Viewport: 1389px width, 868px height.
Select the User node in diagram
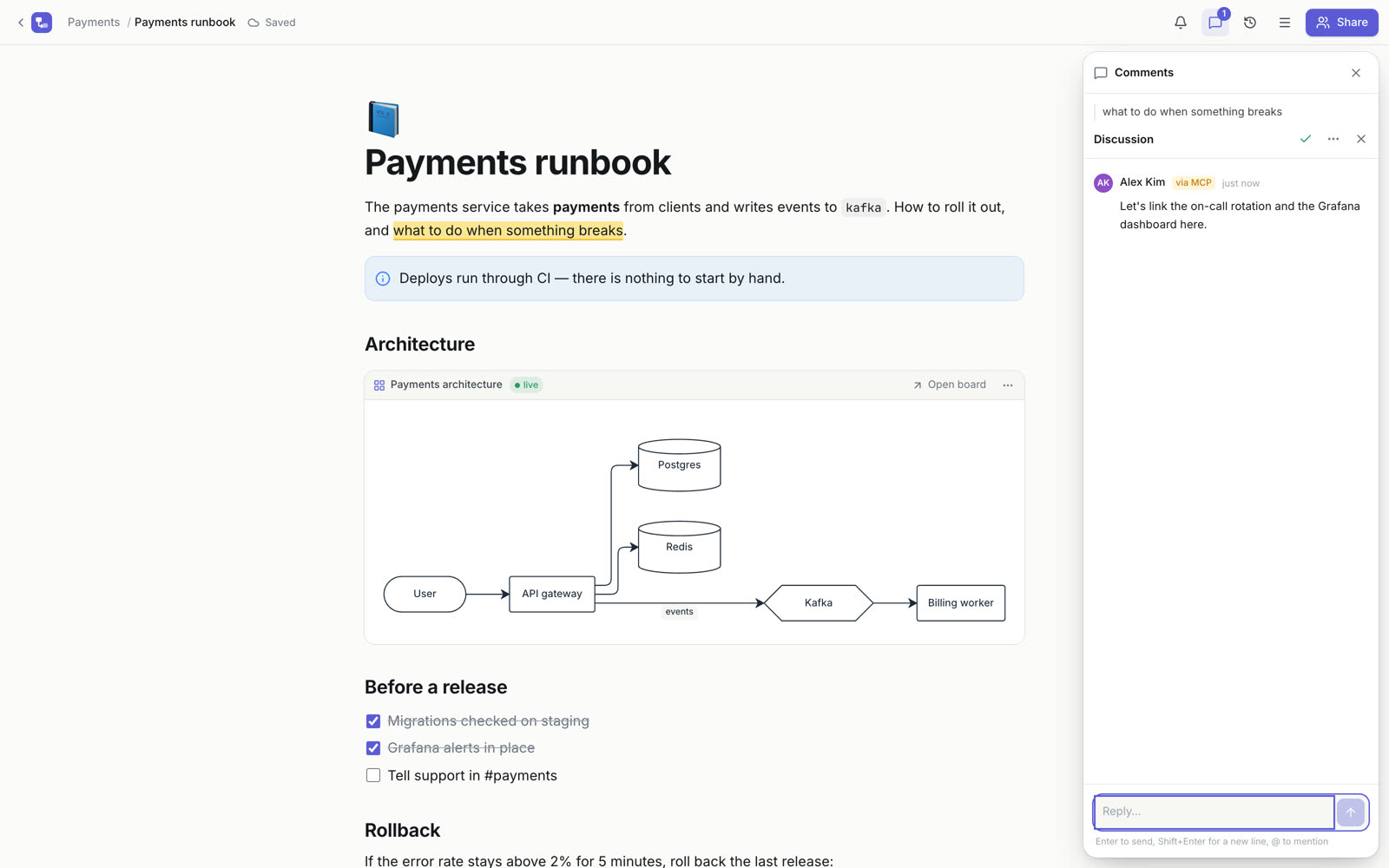click(425, 594)
